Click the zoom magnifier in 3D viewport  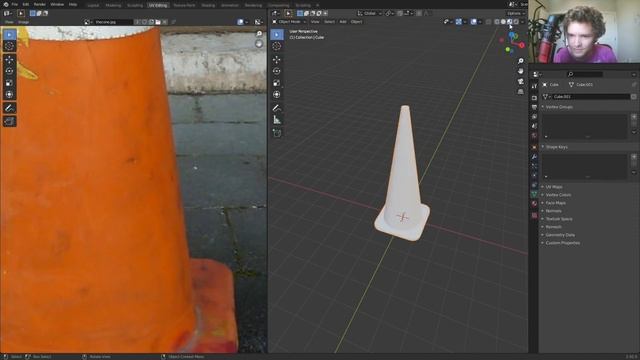tap(520, 61)
